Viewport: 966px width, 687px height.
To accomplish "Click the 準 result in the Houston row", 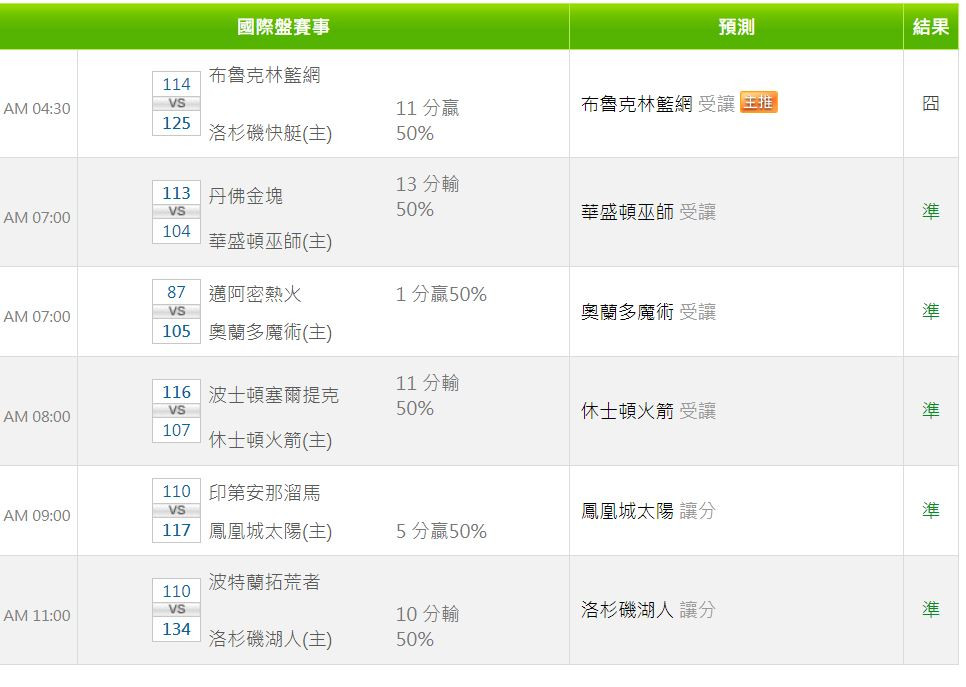I will [x=930, y=410].
